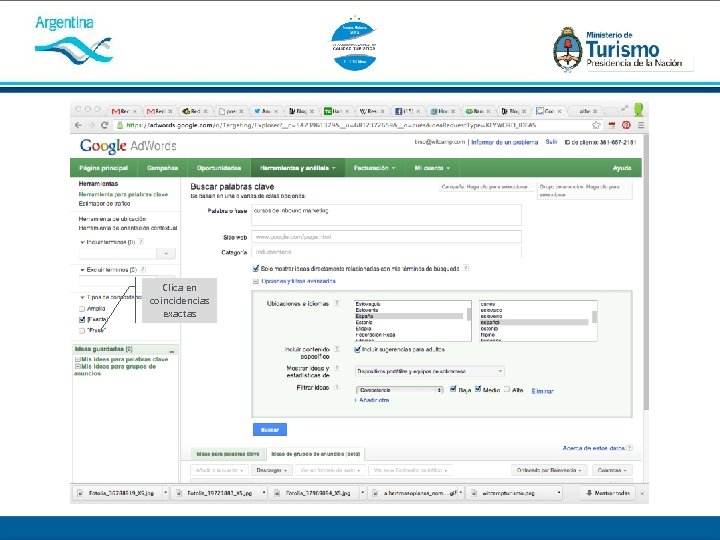The image size is (720, 540).
Task: Open the first Gmail browser tab
Action: coord(125,111)
